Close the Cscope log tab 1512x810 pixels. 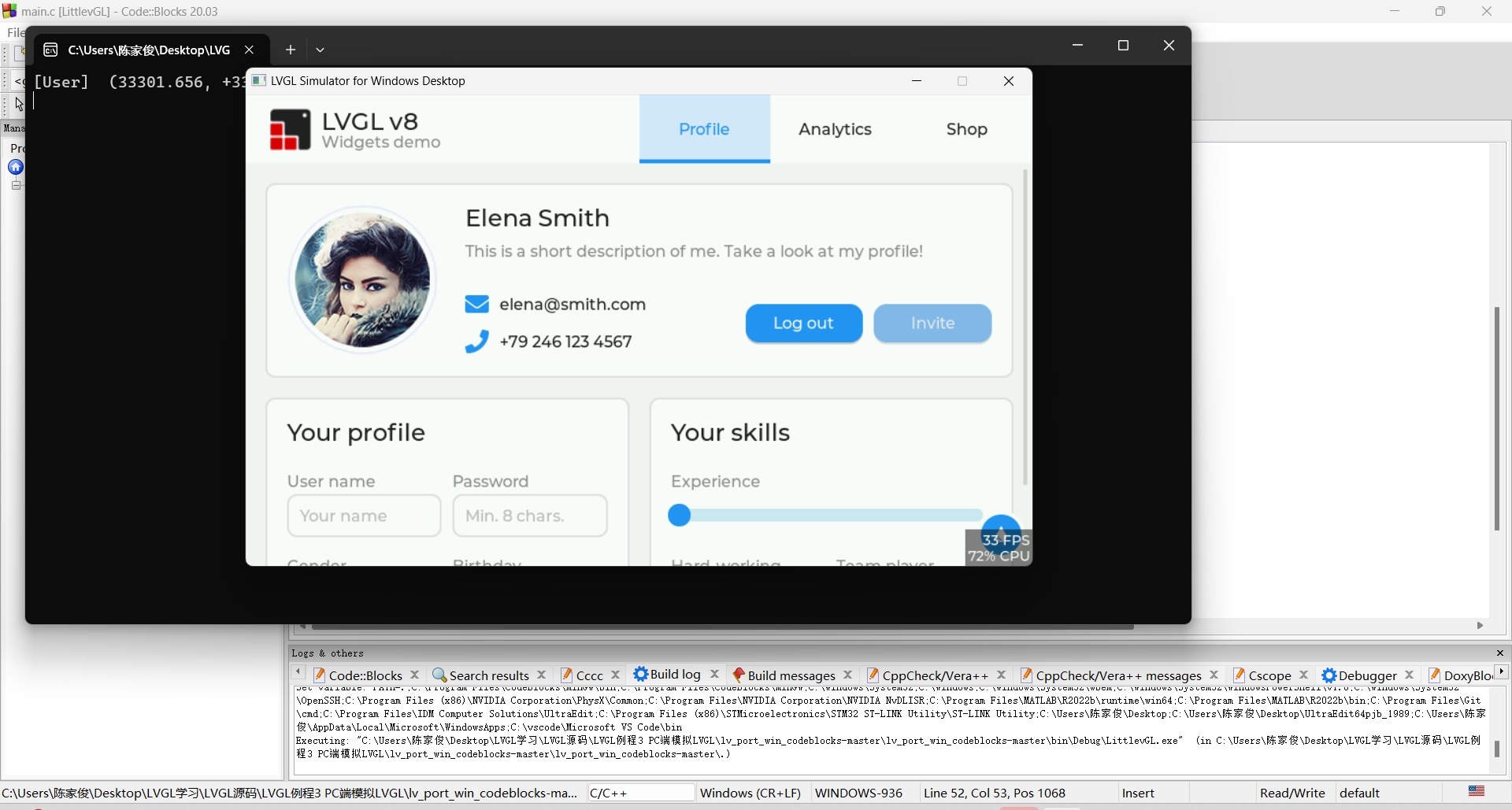click(1304, 675)
